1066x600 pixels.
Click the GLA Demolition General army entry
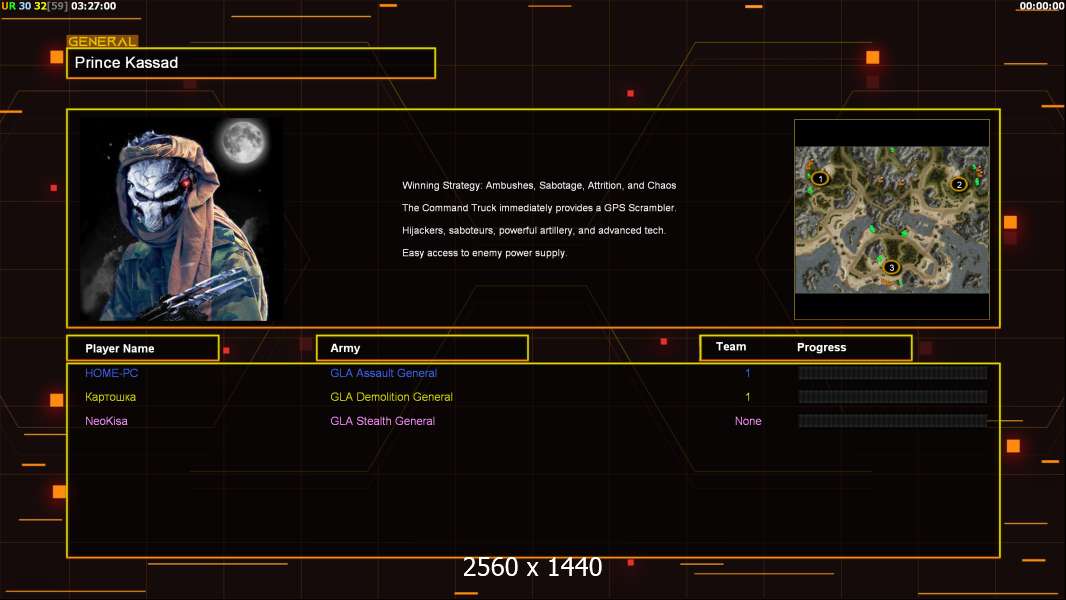pos(391,397)
